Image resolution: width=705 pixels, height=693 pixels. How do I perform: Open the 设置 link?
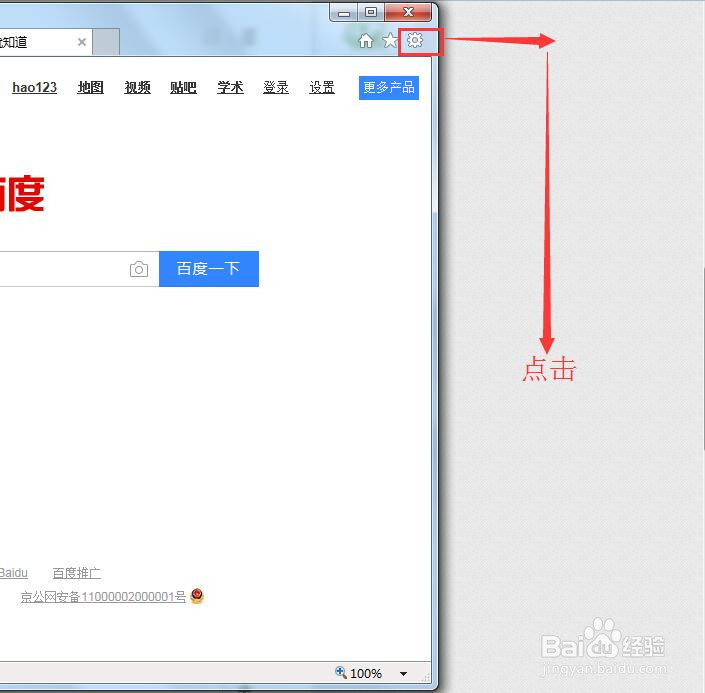pyautogui.click(x=322, y=87)
